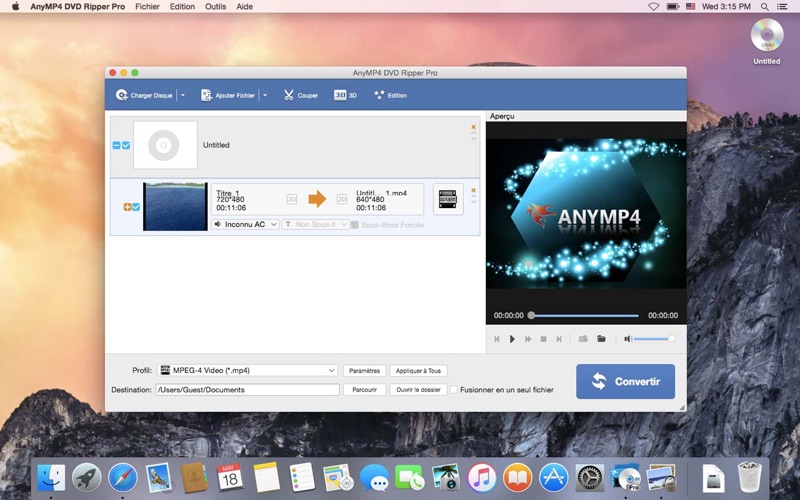The width and height of the screenshot is (800, 500).
Task: Open the Non Sous-titre subtitle dropdown
Action: (x=315, y=224)
